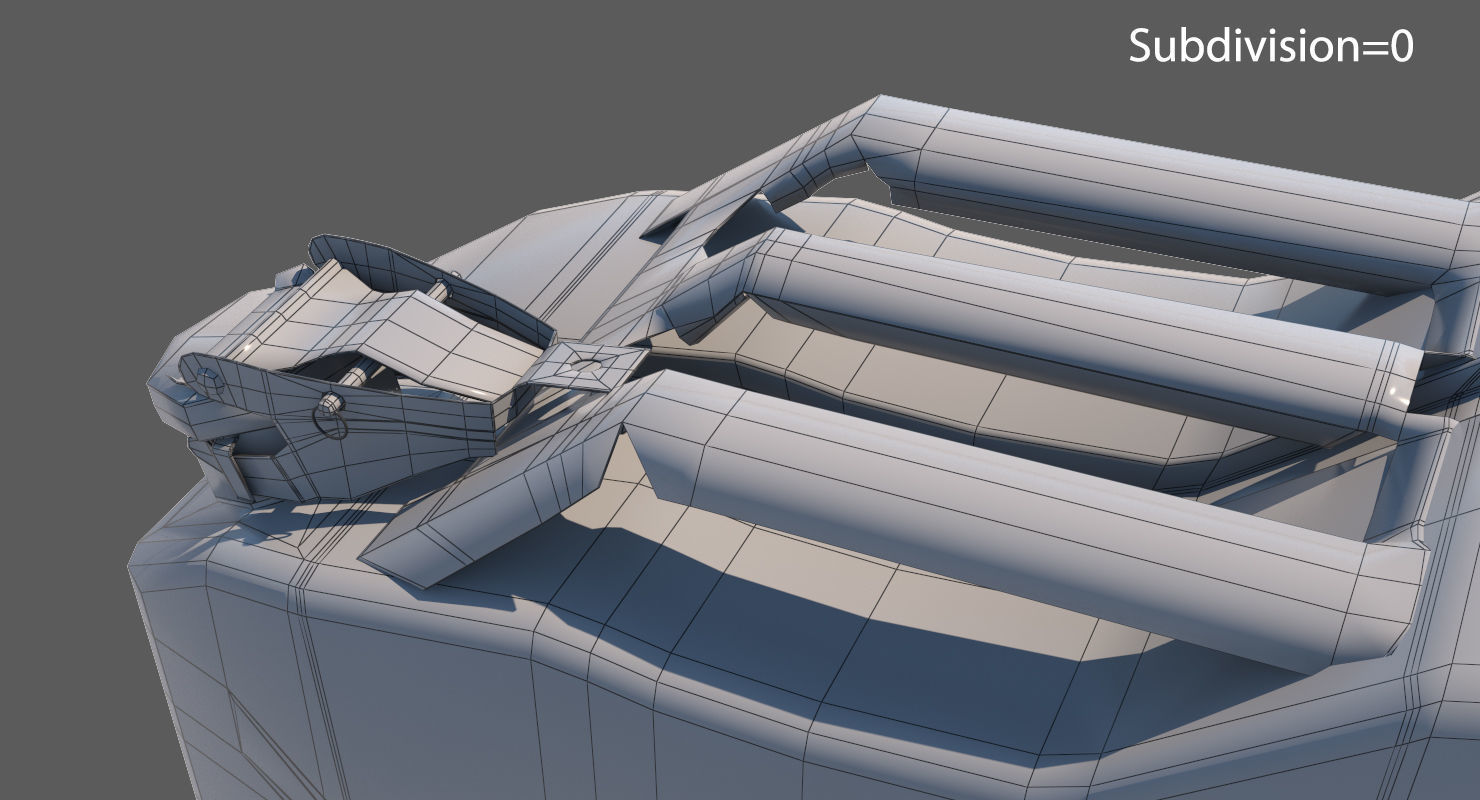
Task: Click the 'Subdivision=0' text label
Action: (1271, 46)
